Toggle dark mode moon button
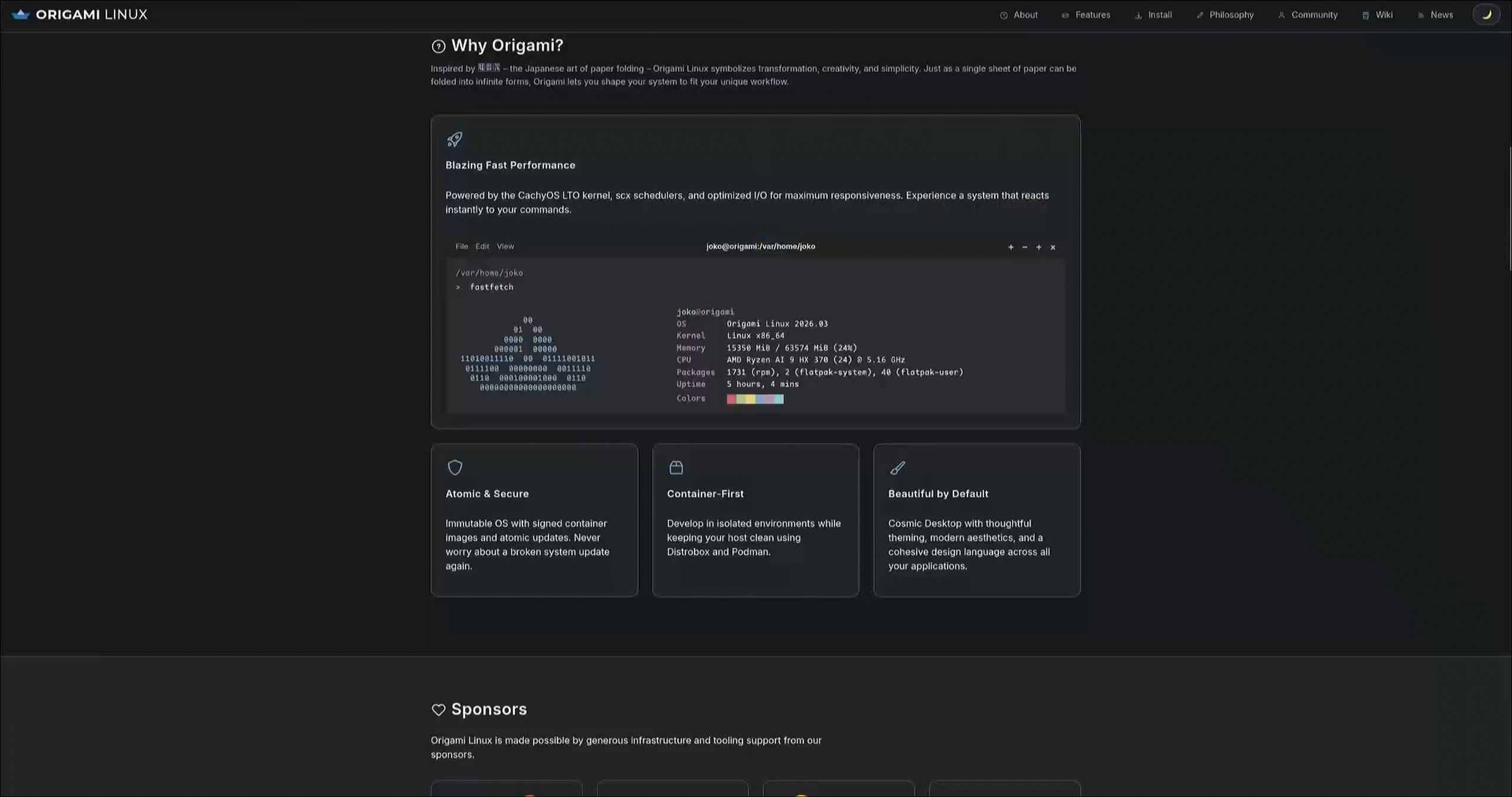 click(1486, 14)
